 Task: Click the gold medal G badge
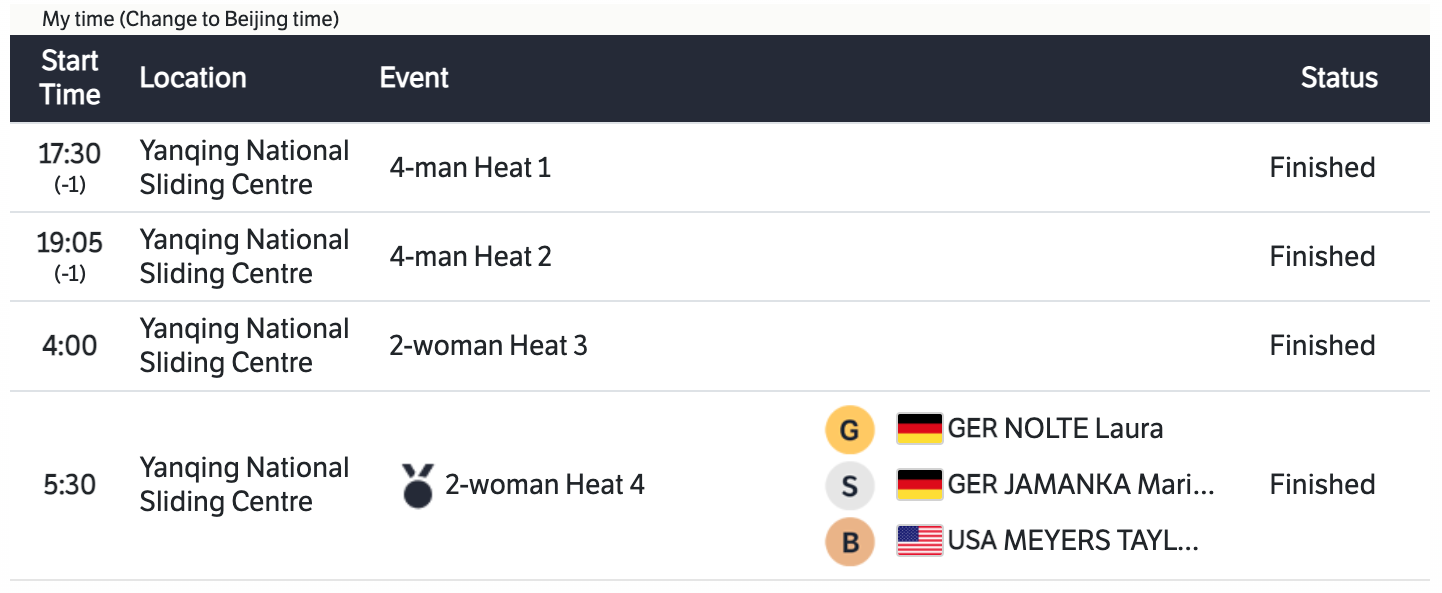[849, 430]
